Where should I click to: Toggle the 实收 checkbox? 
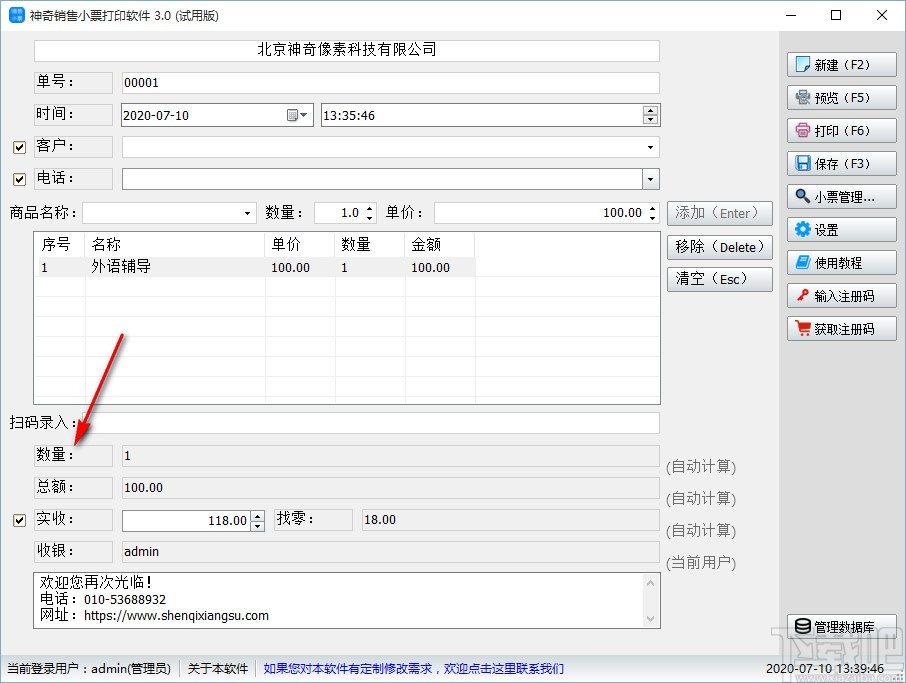19,520
